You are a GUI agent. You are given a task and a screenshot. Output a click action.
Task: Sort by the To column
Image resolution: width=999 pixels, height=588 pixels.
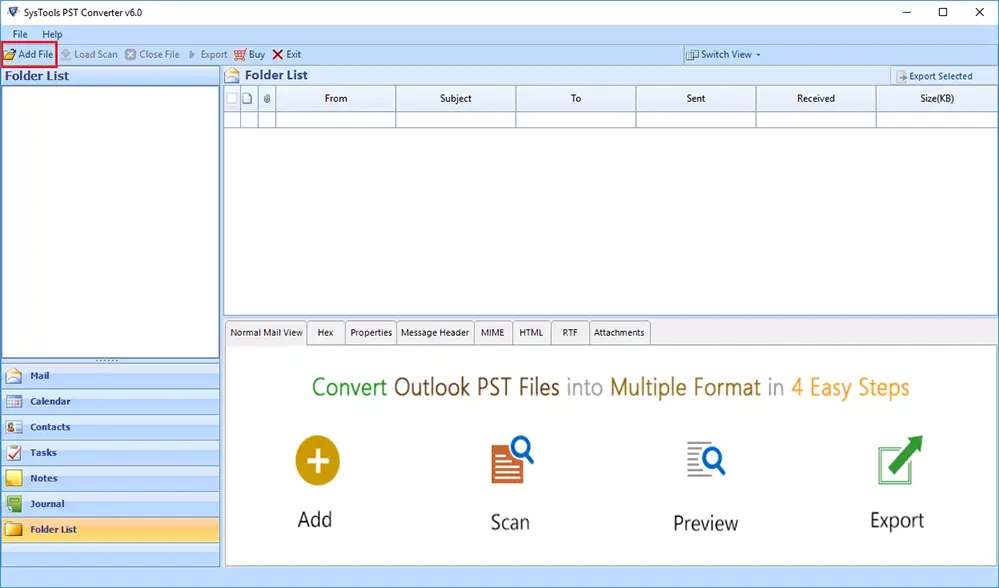[x=576, y=98]
